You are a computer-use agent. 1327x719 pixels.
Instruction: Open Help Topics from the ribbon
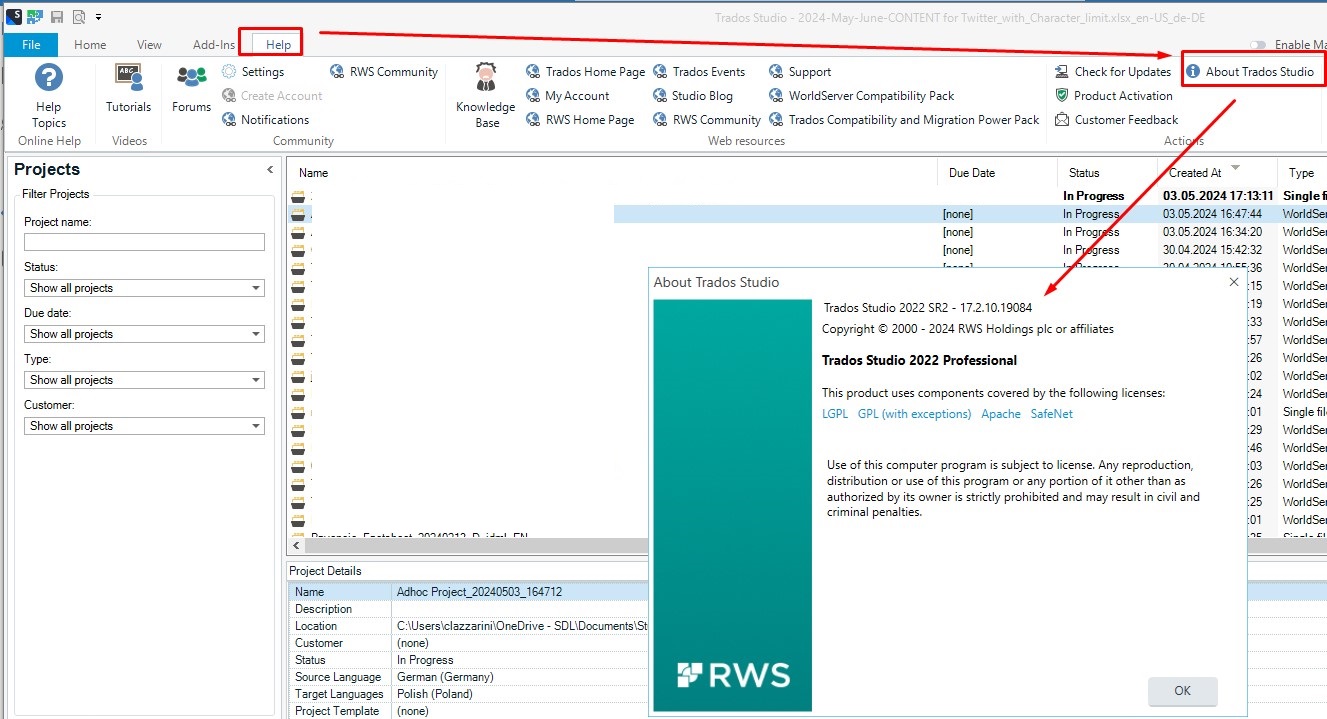pyautogui.click(x=48, y=96)
